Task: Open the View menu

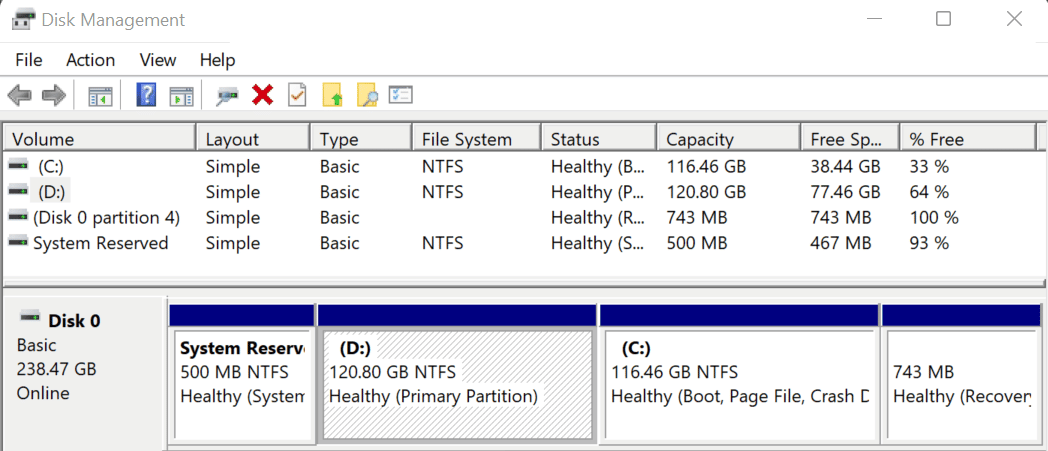Action: [158, 60]
